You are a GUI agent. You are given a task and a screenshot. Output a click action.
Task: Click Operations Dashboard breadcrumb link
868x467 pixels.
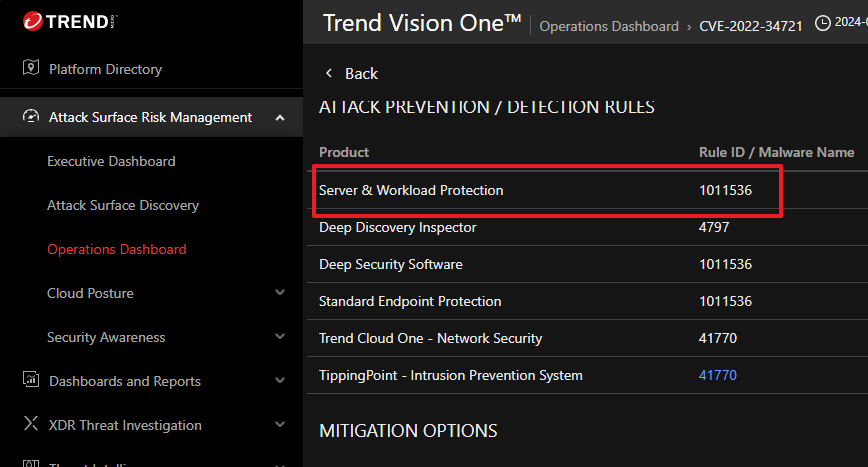point(608,26)
